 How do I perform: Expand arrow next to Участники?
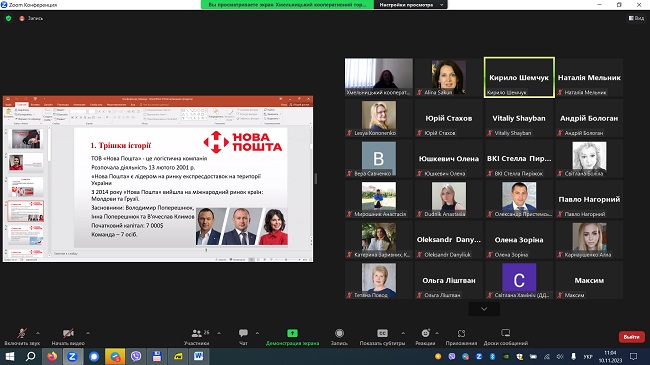(219, 333)
